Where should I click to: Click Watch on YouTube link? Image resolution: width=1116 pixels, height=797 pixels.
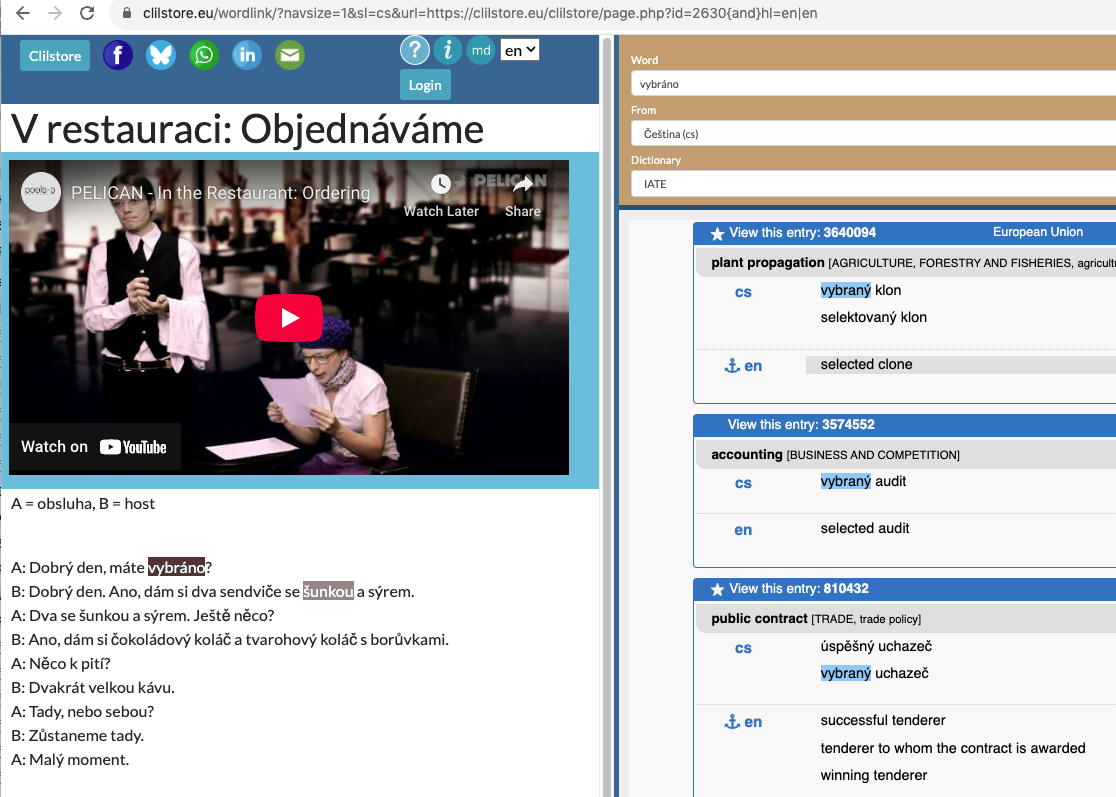pyautogui.click(x=95, y=447)
